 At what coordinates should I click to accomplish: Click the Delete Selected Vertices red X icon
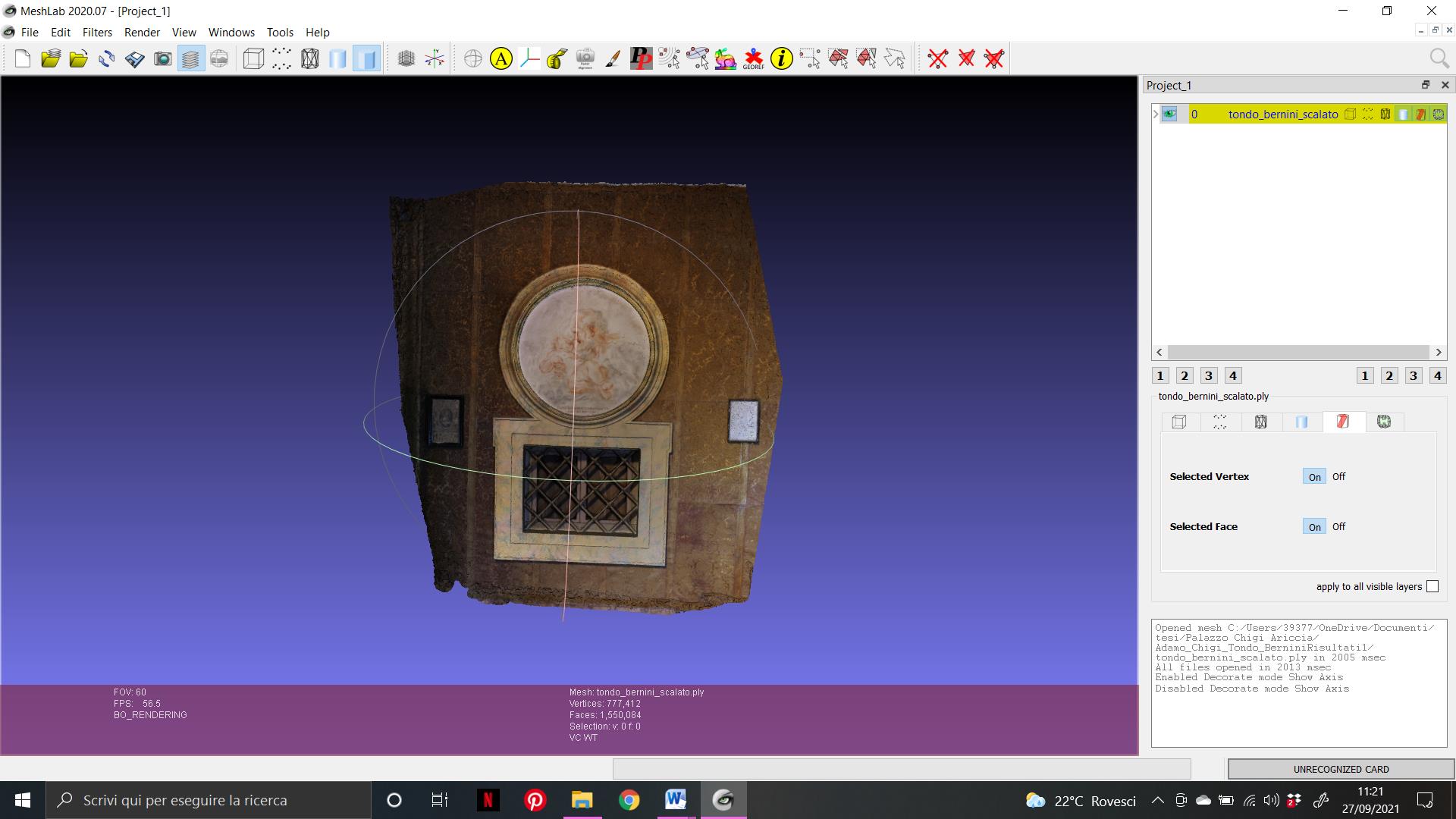click(938, 58)
